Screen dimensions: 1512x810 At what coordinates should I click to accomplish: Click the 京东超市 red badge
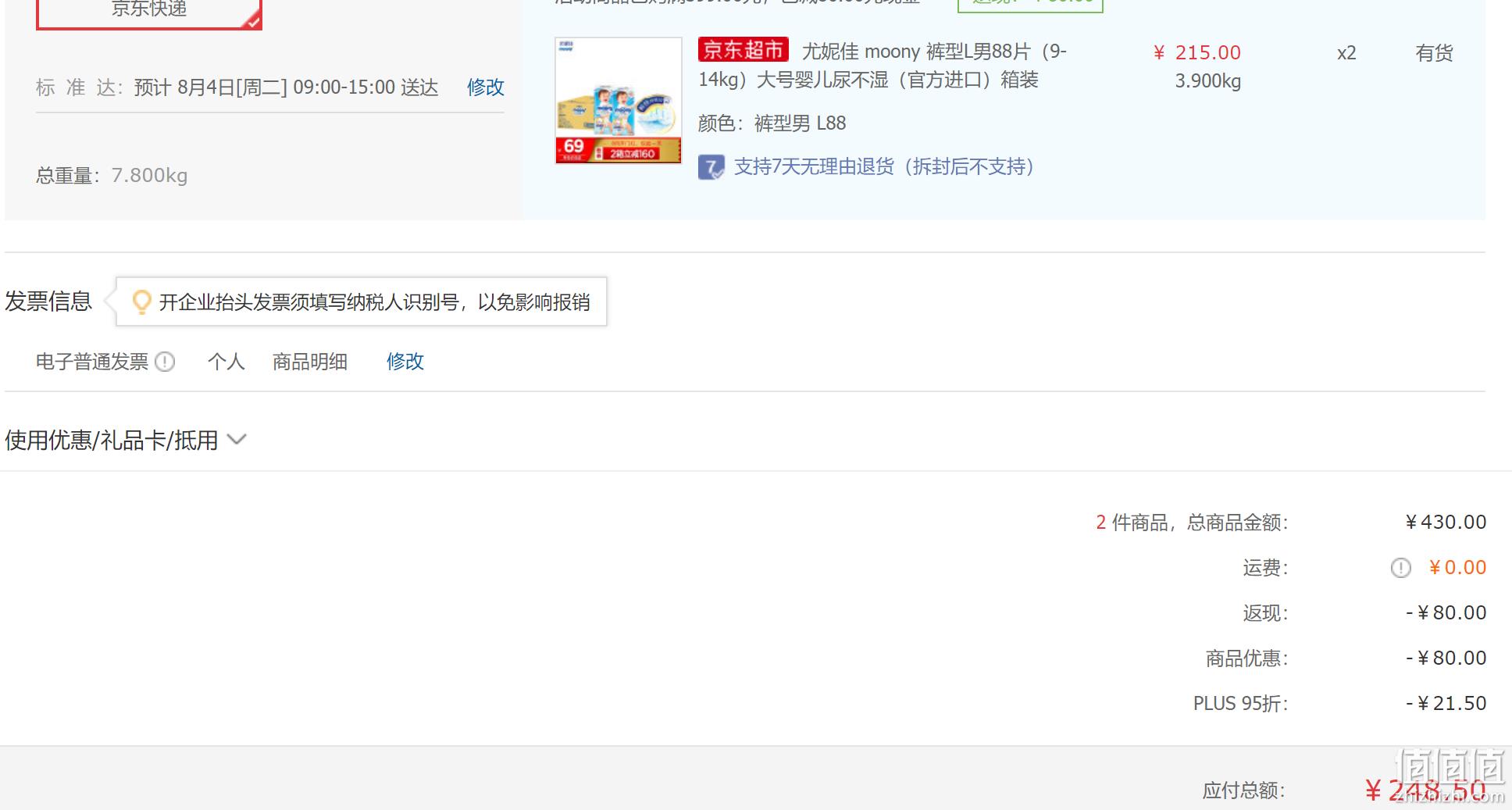743,50
